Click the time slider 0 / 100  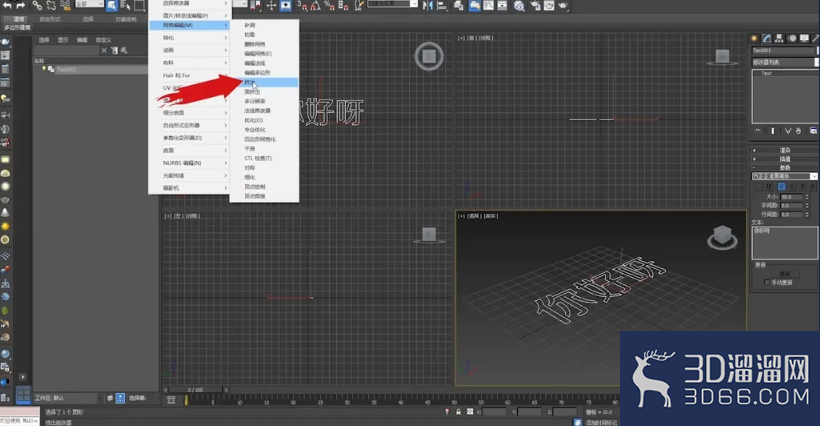[x=196, y=390]
